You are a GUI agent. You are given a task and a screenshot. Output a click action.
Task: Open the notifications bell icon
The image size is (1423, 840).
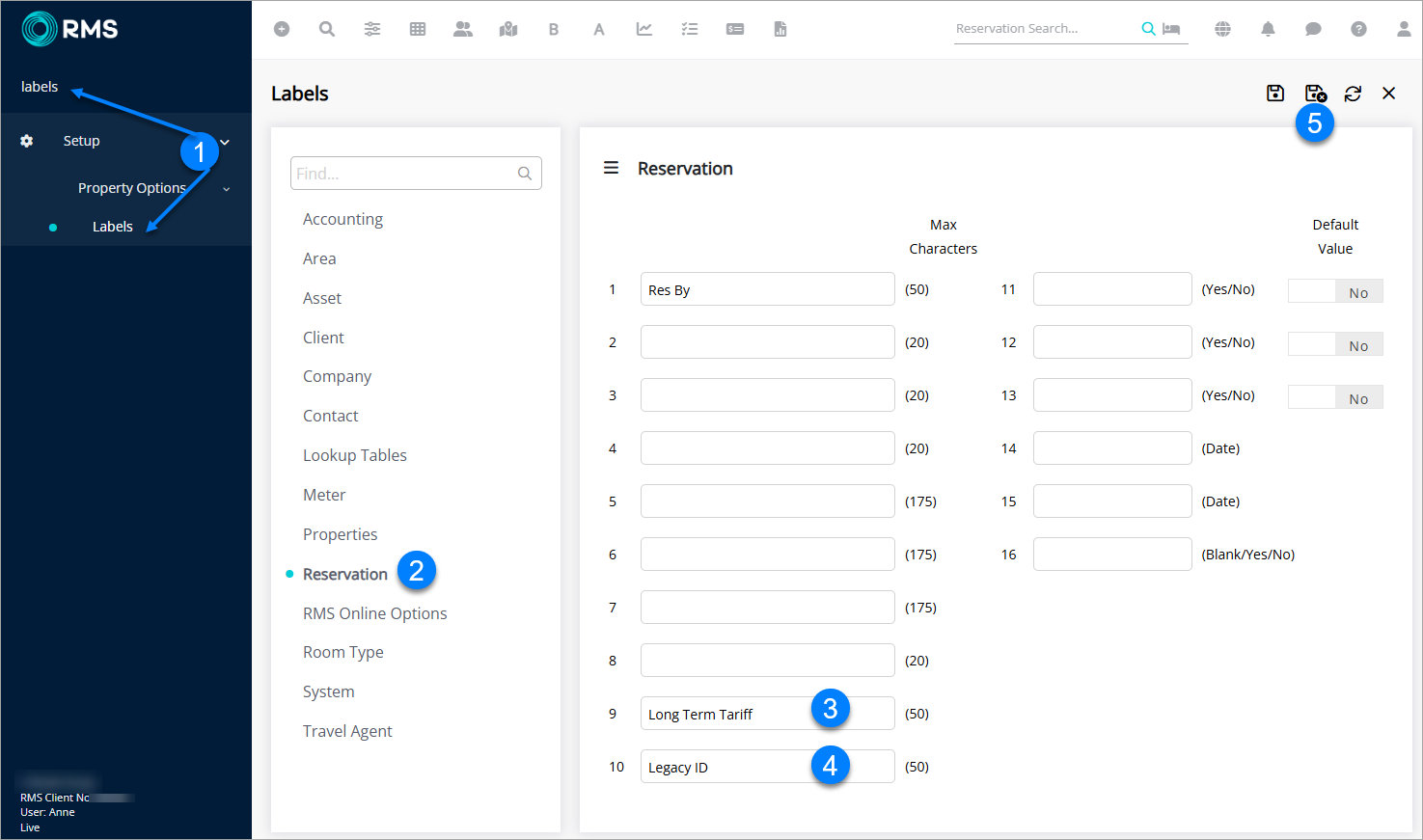click(1268, 29)
